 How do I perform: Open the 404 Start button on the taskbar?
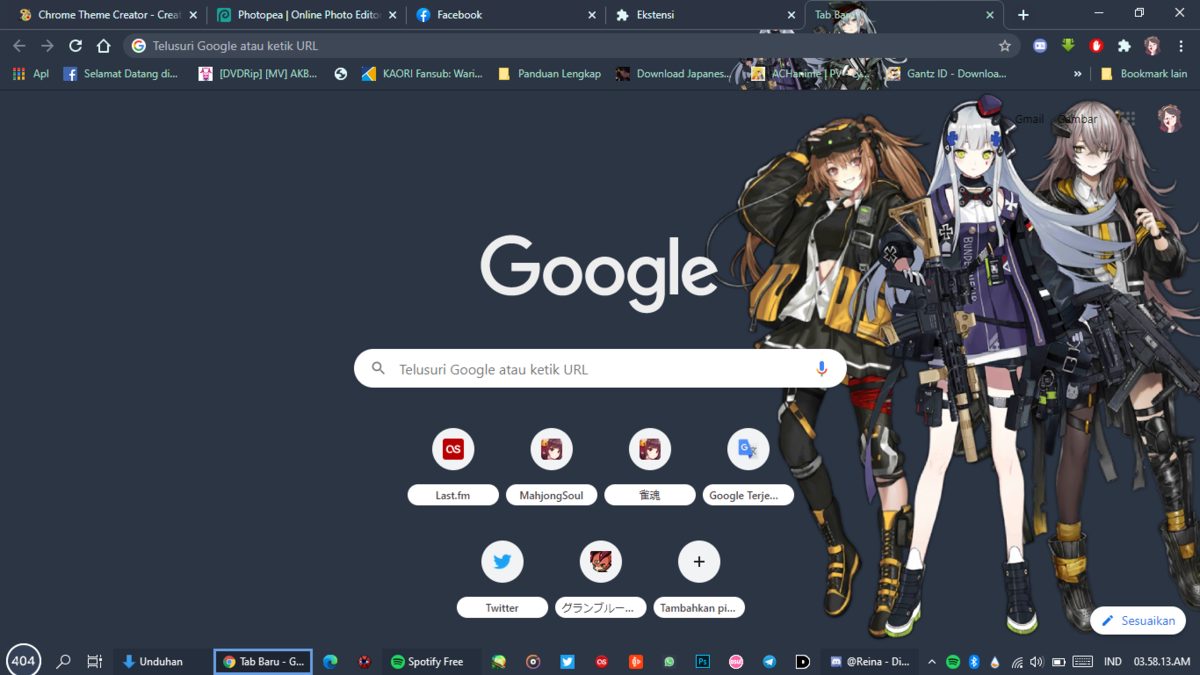(x=23, y=660)
